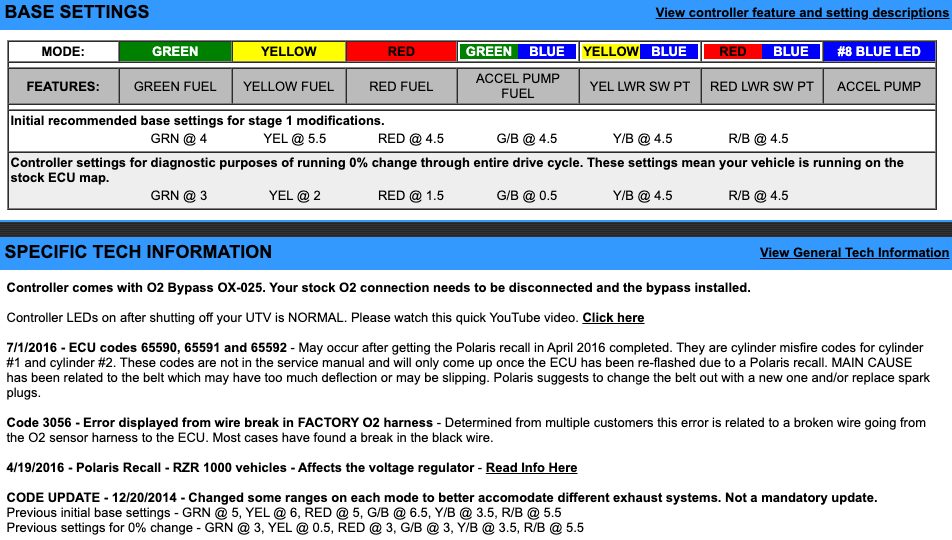
Task: Click the GREEN FUEL feature cell
Action: pyautogui.click(x=175, y=87)
